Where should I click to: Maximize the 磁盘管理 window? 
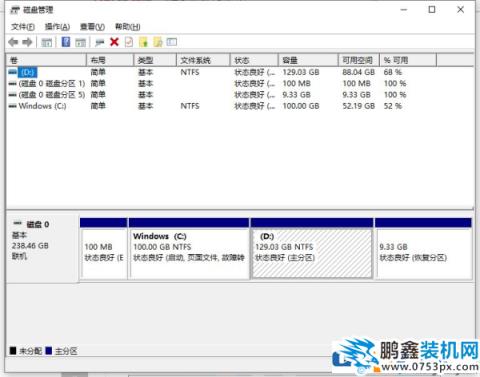point(432,10)
